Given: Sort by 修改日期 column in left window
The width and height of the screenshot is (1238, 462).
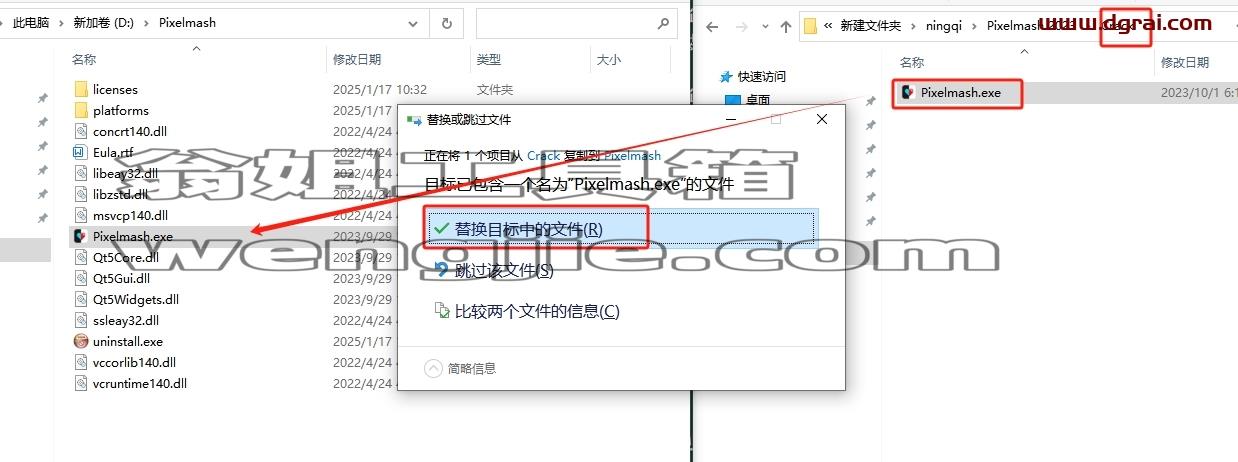Looking at the screenshot, I should (357, 60).
